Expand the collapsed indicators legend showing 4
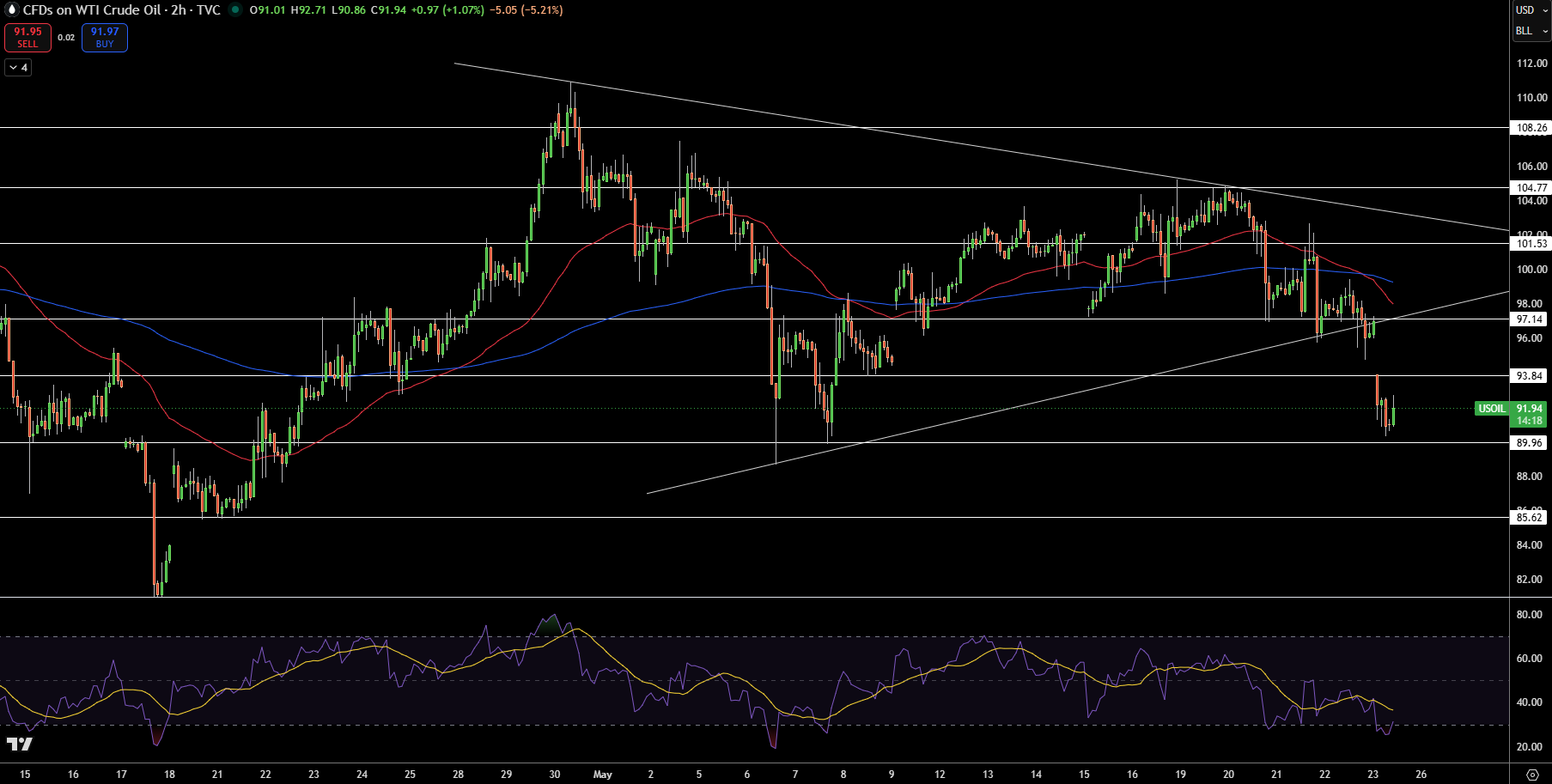The image size is (1552, 784). coord(18,67)
